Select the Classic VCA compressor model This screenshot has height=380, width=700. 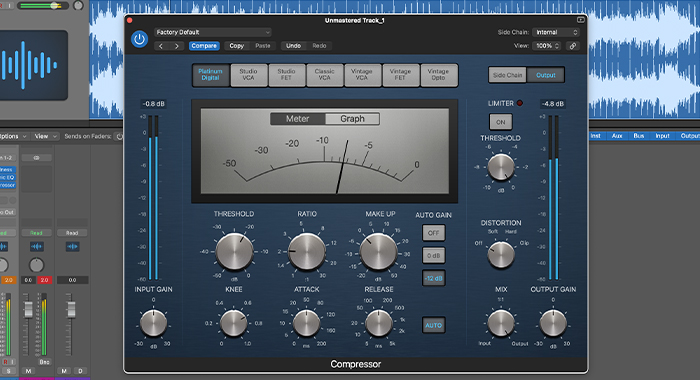click(325, 75)
